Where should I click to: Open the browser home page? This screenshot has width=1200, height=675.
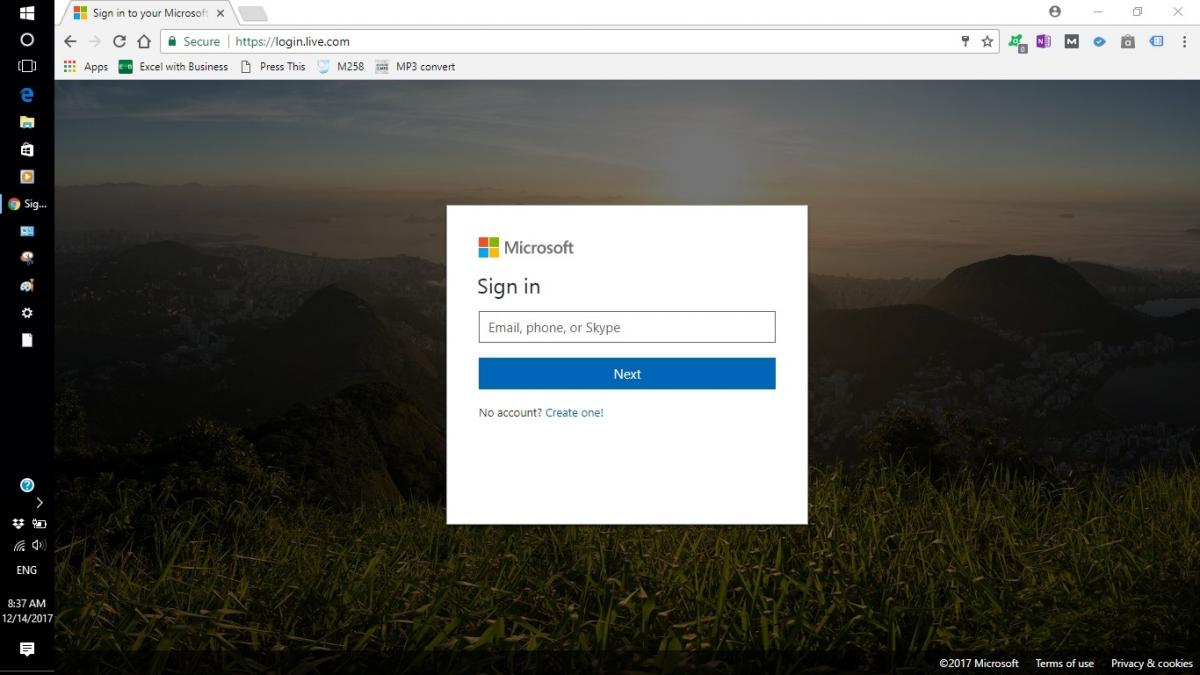(x=144, y=41)
